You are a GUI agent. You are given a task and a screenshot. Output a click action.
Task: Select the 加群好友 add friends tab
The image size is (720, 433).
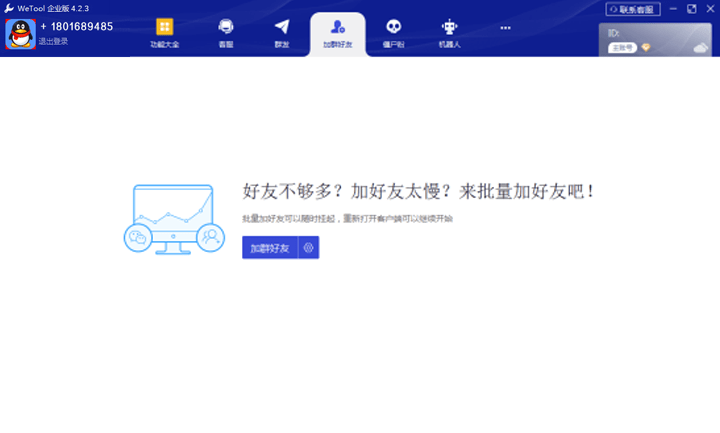(338, 34)
